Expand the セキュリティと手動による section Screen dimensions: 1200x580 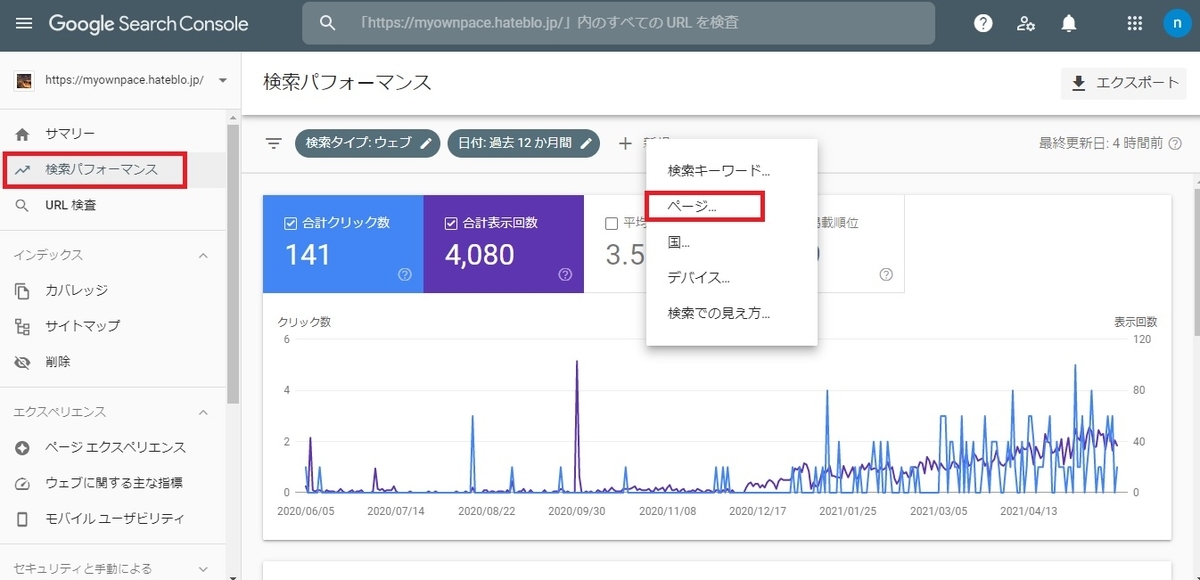[x=204, y=569]
